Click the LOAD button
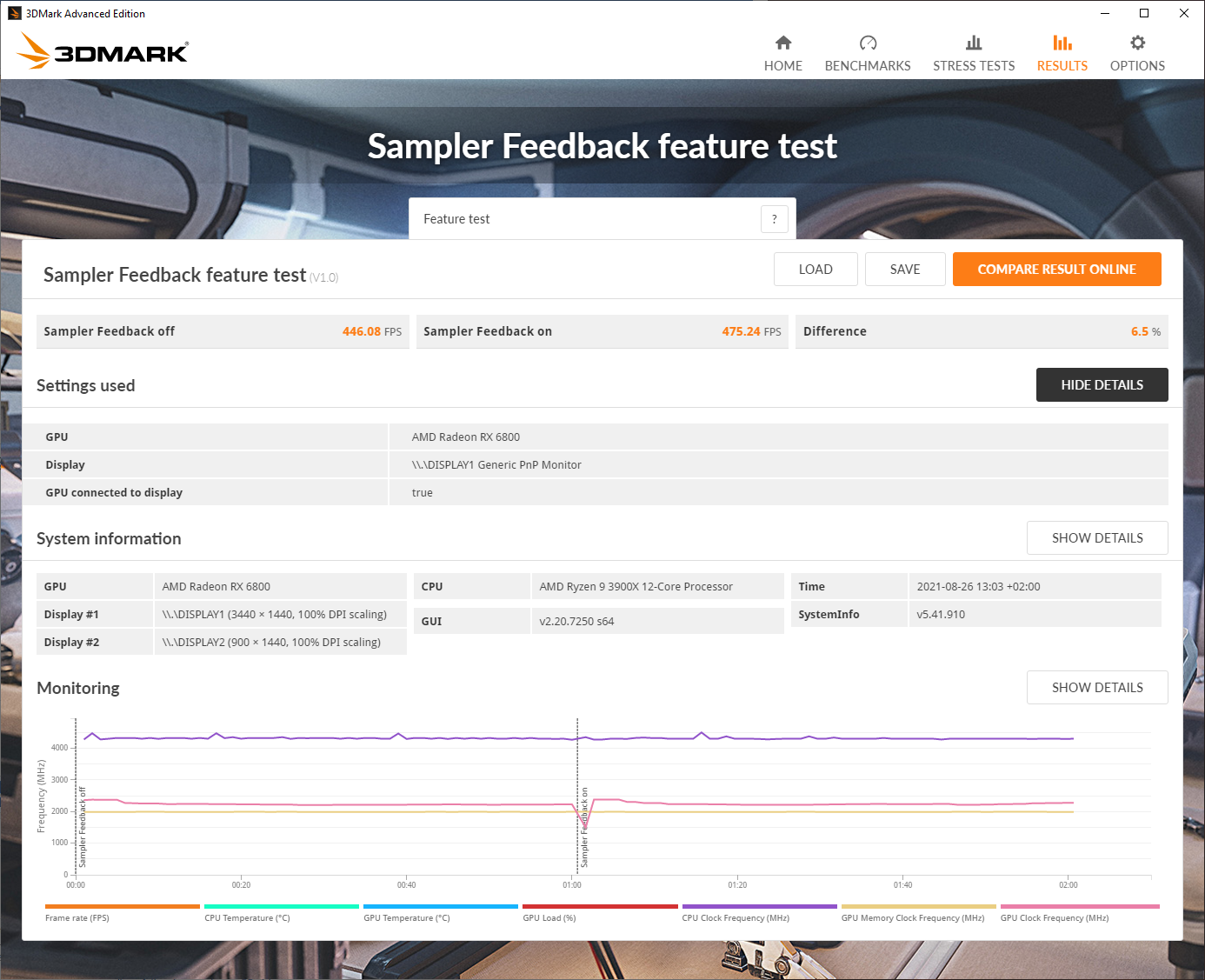This screenshot has width=1205, height=980. coord(816,270)
